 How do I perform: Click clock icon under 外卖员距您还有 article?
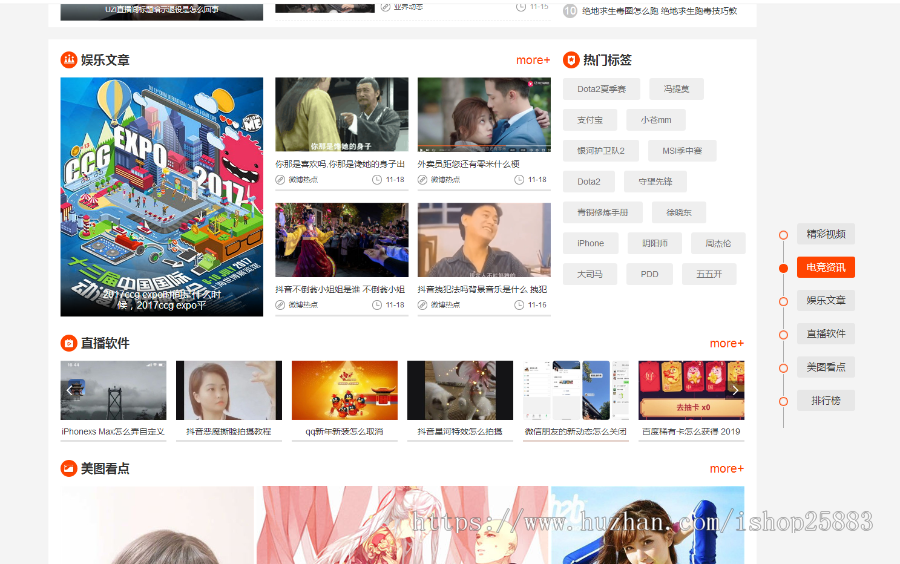click(x=519, y=180)
